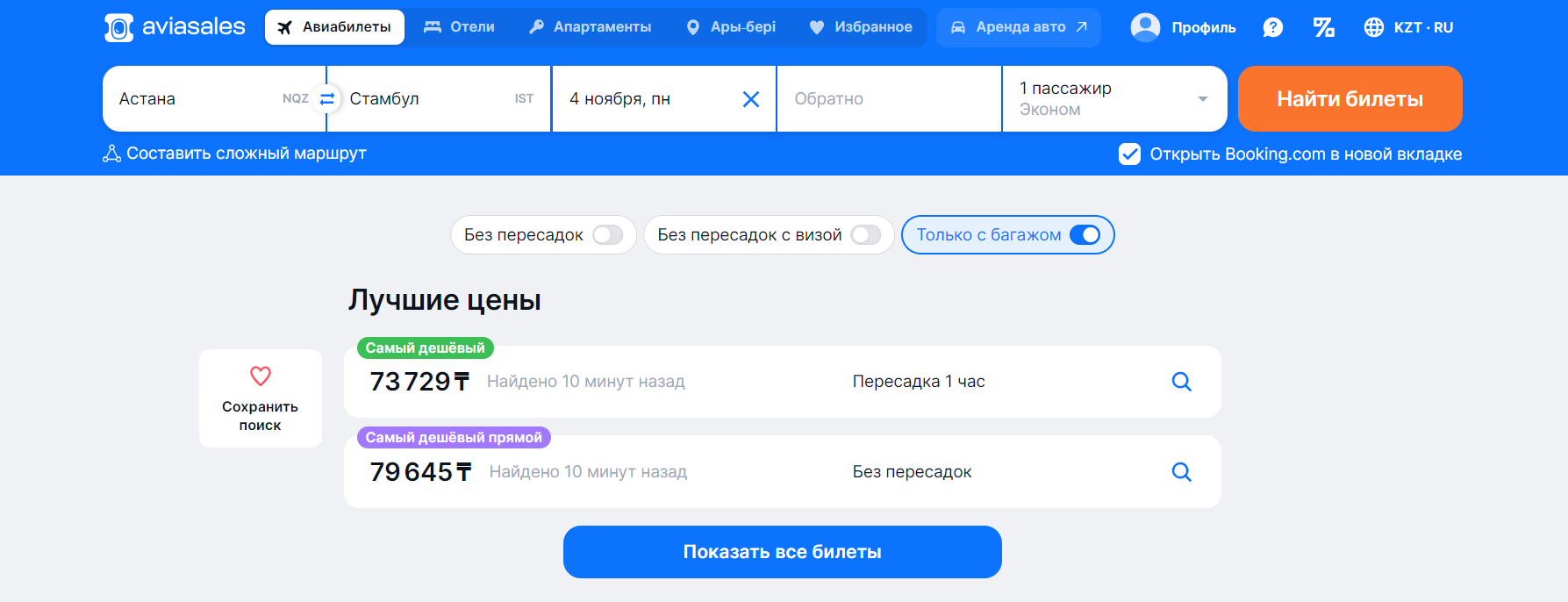Swap origin and destination cities
Screen dimensions: 1568x602
[x=327, y=98]
